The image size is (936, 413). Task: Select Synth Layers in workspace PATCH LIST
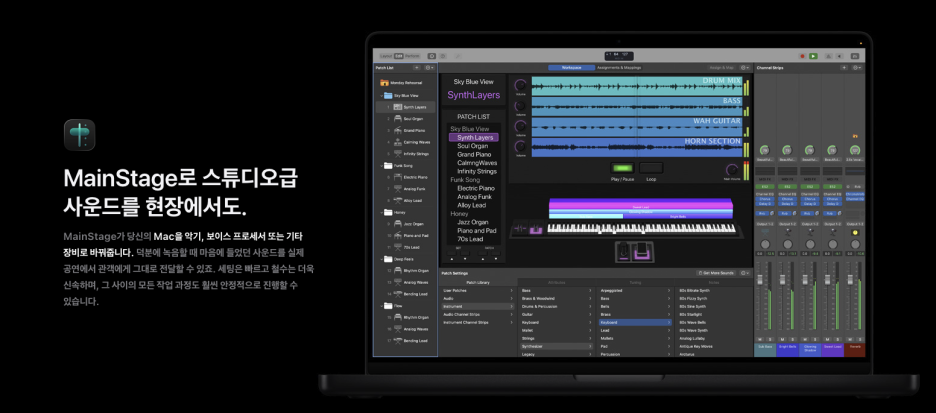[x=473, y=137]
